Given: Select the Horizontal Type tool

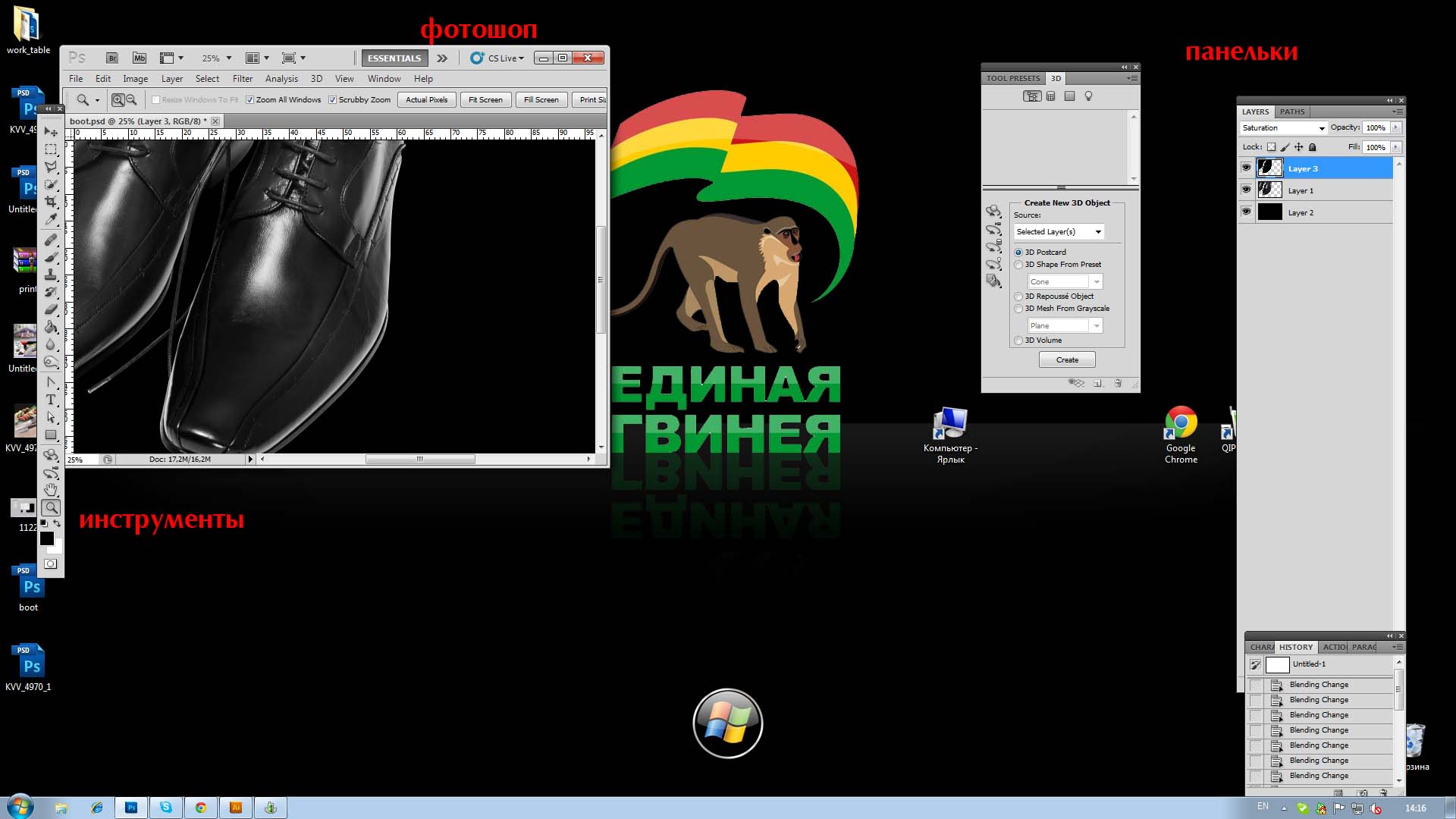Looking at the screenshot, I should [51, 400].
